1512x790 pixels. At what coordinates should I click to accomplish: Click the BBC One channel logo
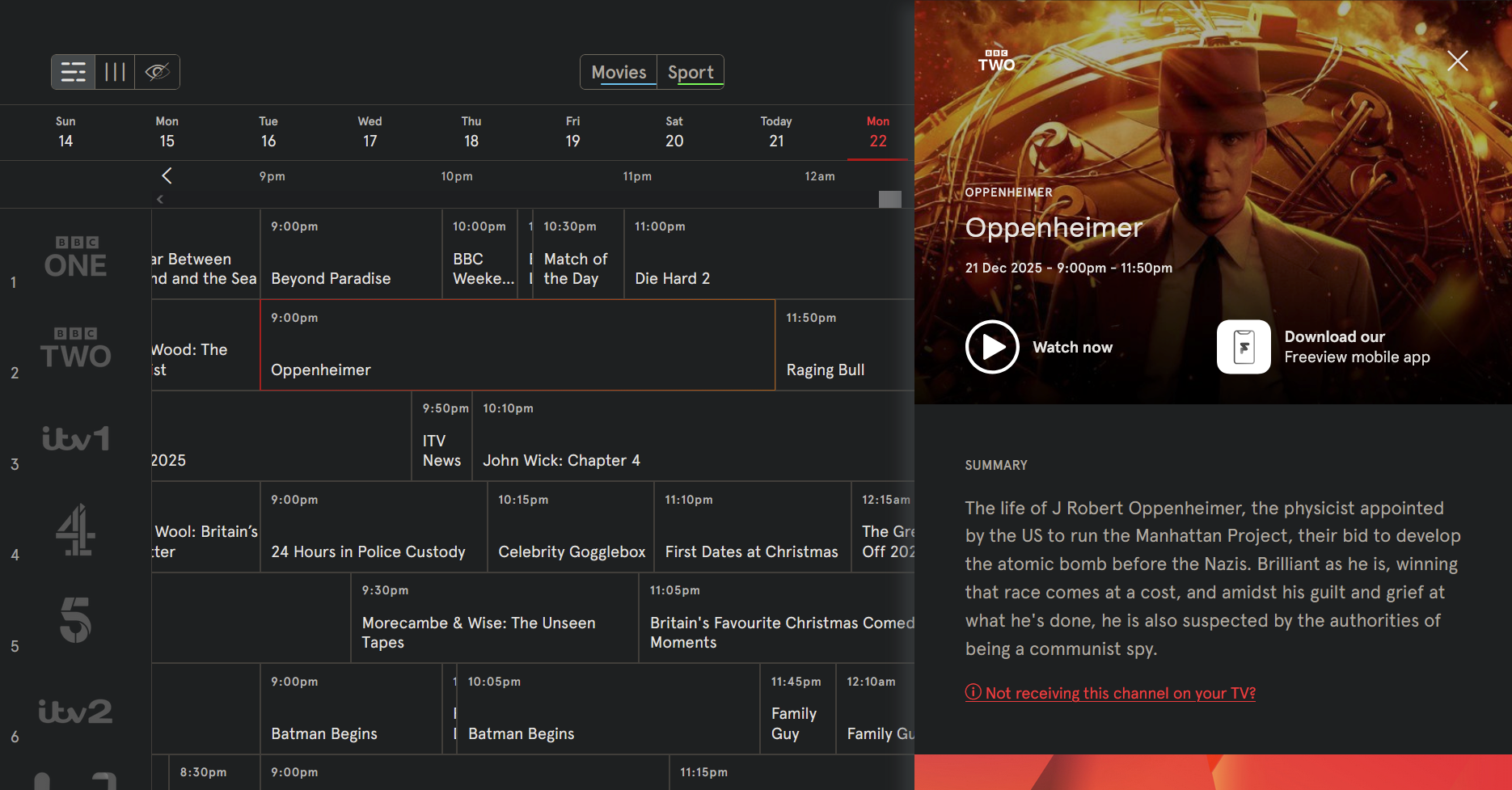[75, 256]
